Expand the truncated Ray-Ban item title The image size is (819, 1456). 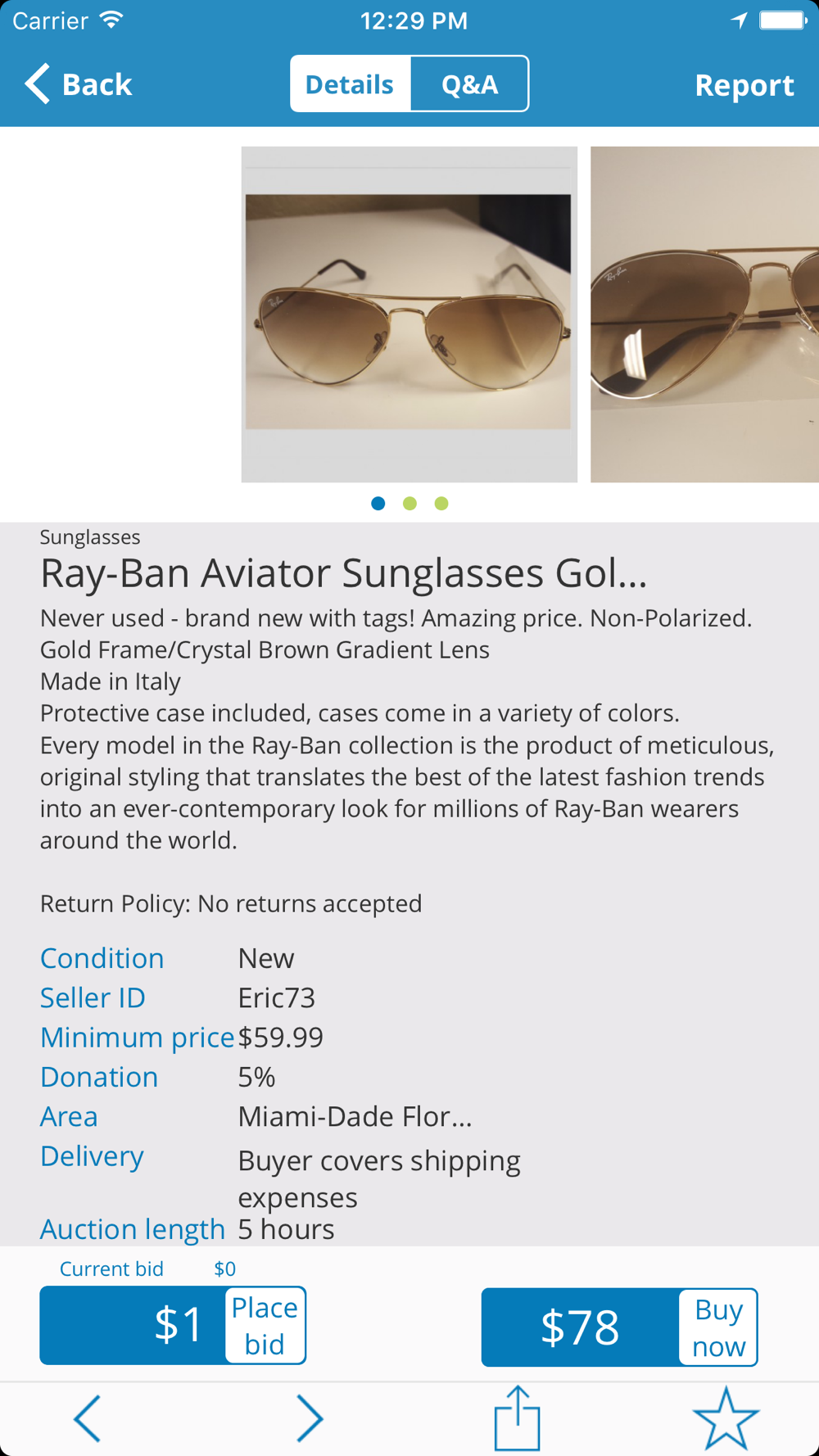pyautogui.click(x=344, y=573)
